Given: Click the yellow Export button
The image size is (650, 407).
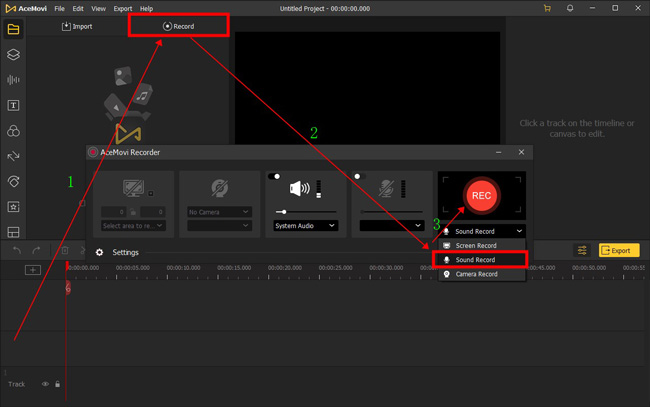Looking at the screenshot, I should pyautogui.click(x=619, y=250).
